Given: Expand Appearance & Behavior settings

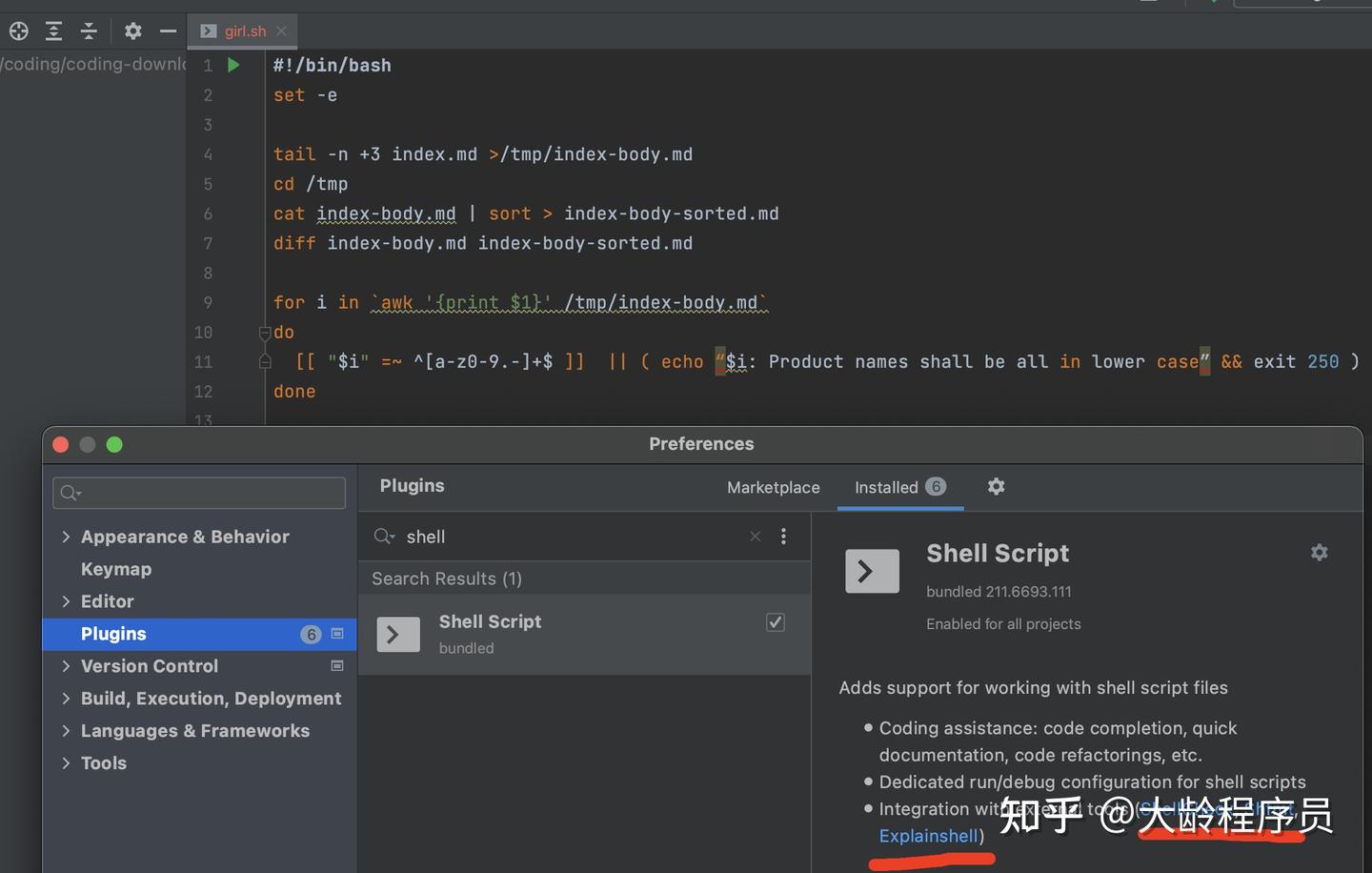Looking at the screenshot, I should 66,537.
